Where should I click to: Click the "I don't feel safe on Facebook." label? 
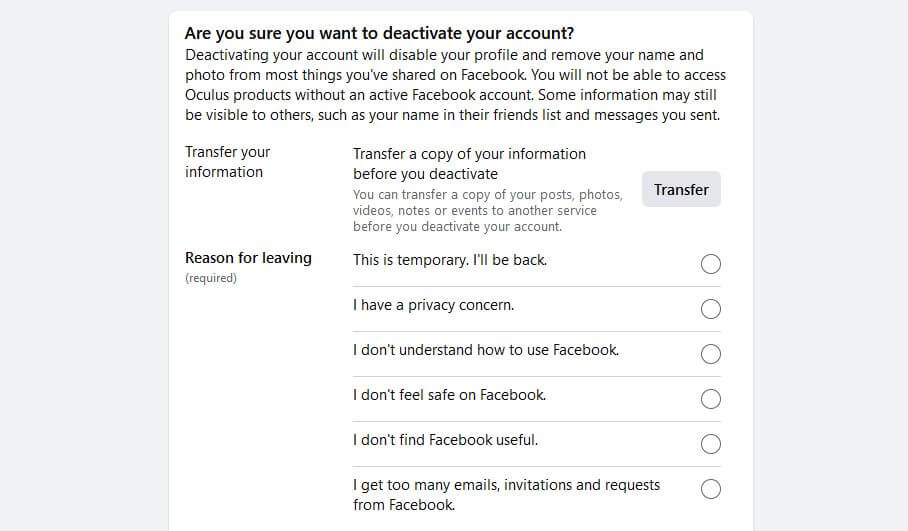[x=449, y=395]
